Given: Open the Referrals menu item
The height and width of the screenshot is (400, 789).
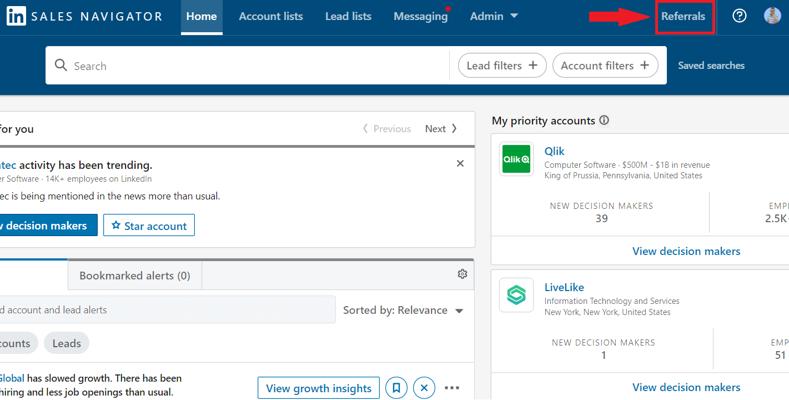Looking at the screenshot, I should pos(683,16).
